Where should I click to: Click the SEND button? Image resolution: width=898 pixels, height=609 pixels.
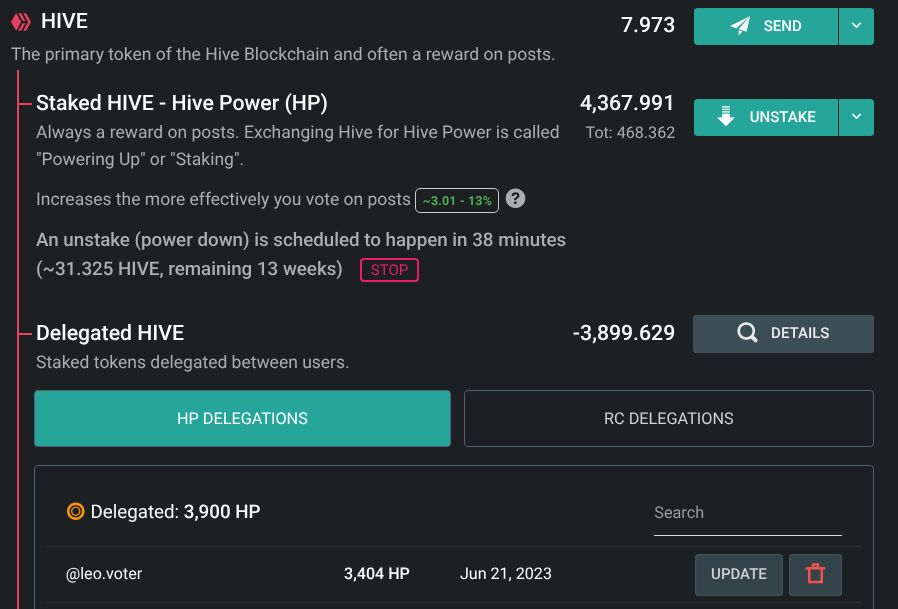(x=766, y=26)
